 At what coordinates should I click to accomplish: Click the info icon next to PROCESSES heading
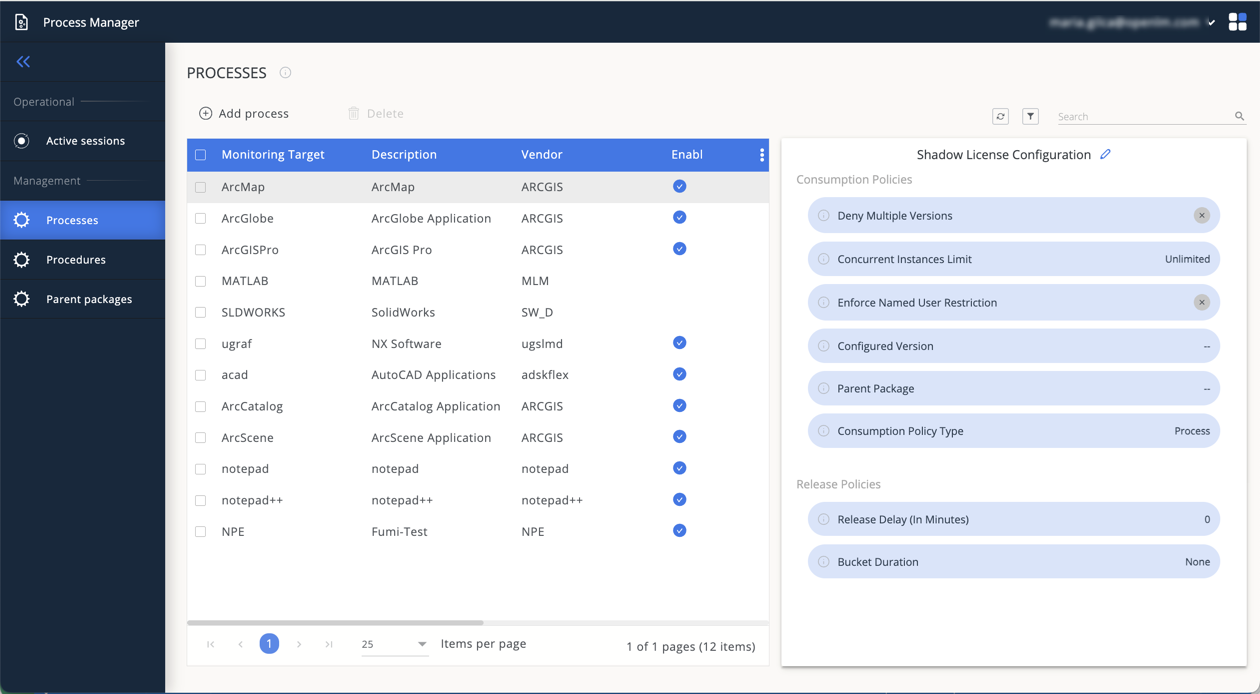click(285, 73)
